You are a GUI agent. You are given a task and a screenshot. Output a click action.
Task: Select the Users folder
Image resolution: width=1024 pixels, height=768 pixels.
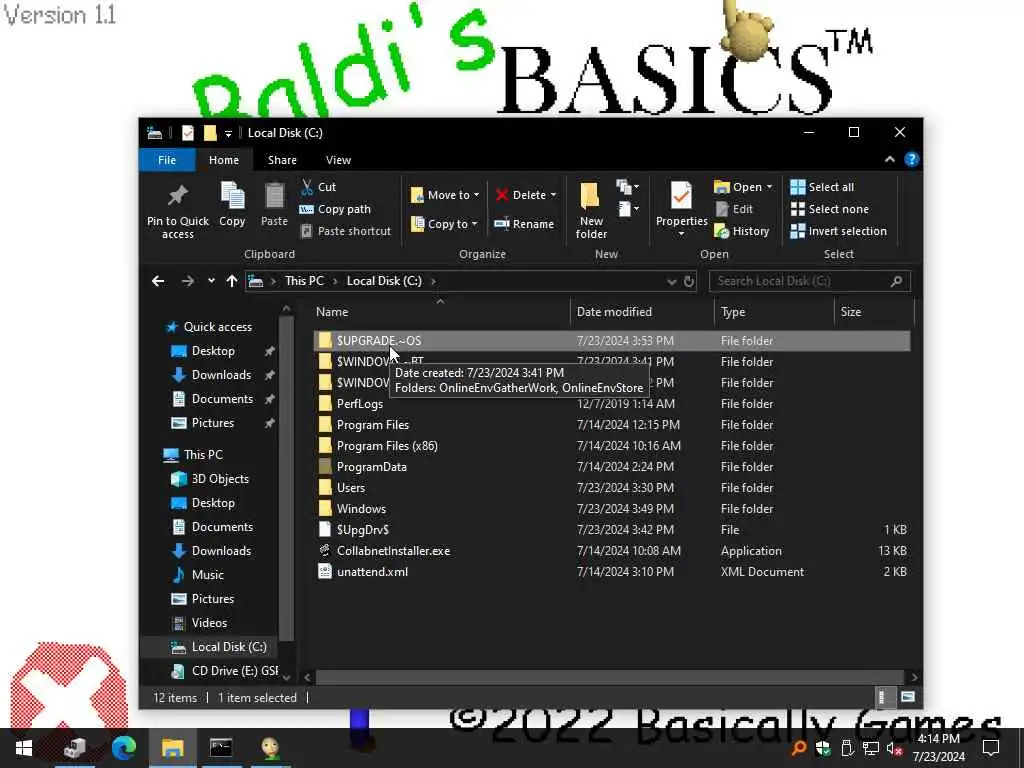[x=612, y=488]
